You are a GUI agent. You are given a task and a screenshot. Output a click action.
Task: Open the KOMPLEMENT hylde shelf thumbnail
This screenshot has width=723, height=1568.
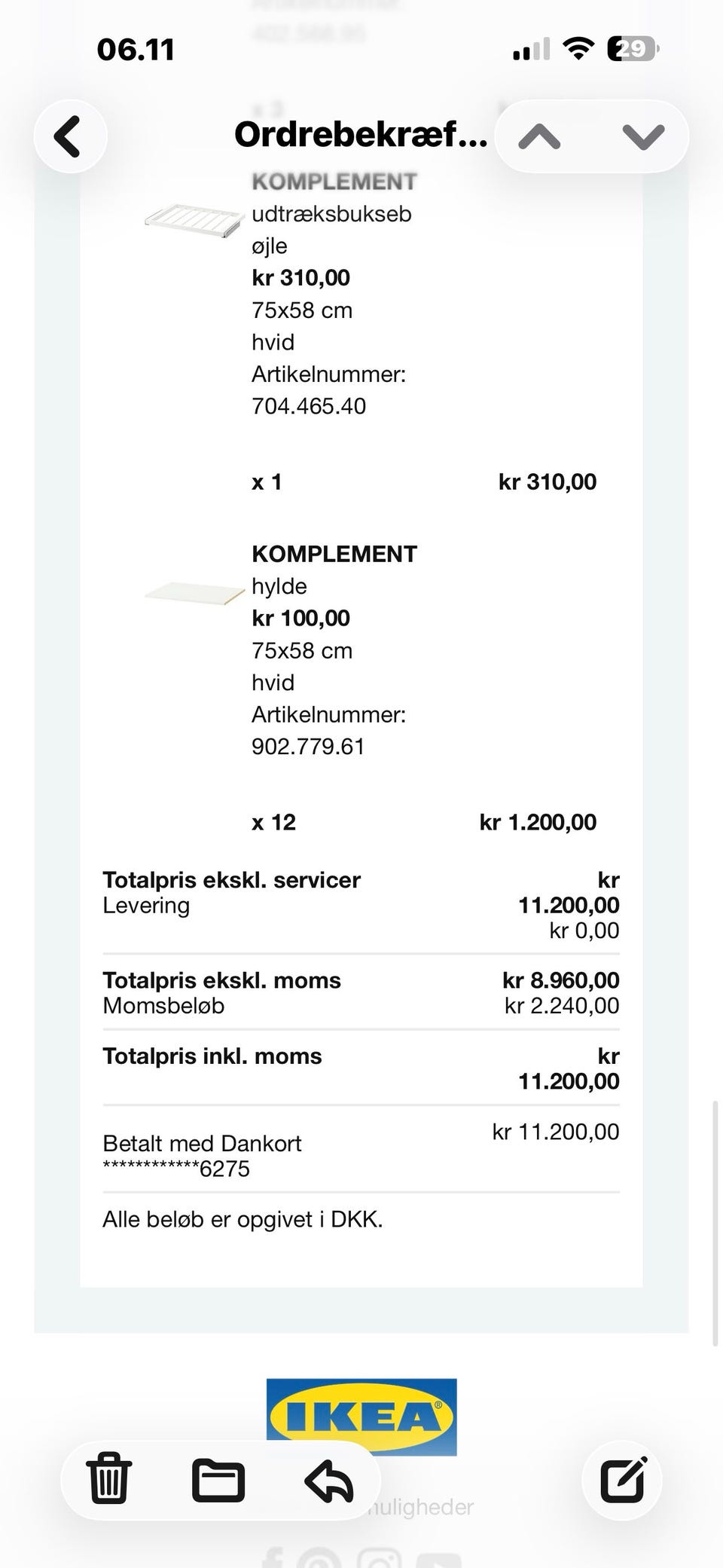(194, 591)
